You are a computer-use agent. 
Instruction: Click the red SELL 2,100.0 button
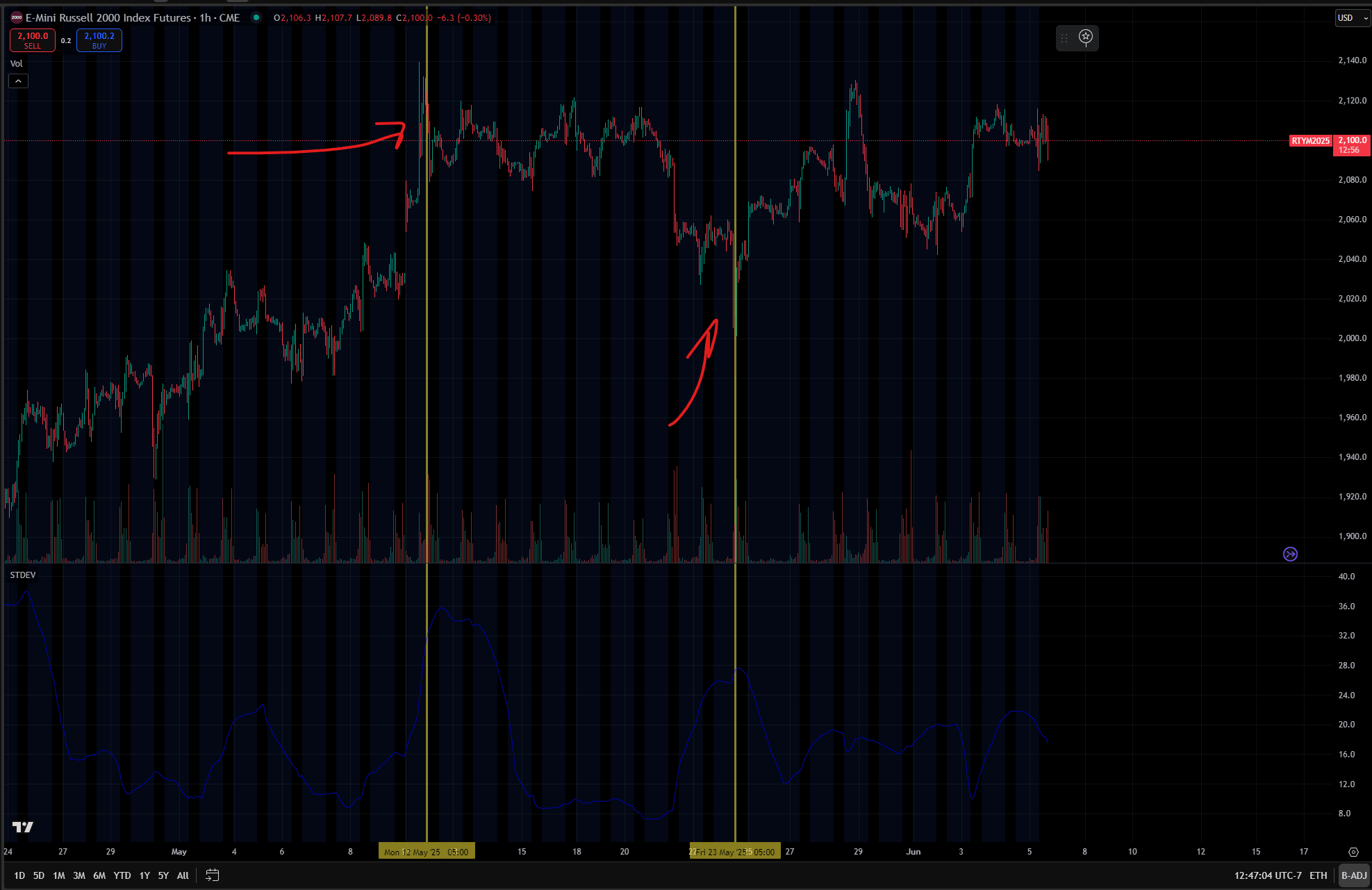coord(33,40)
